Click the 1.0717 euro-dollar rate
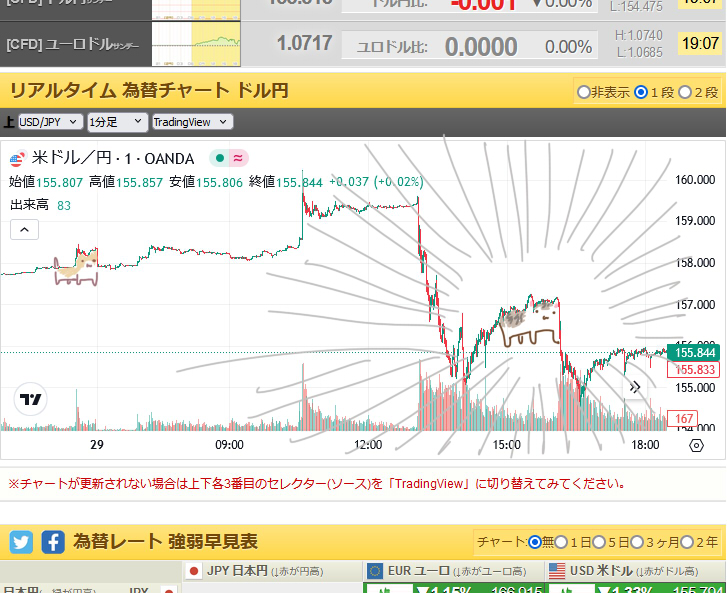727x593 pixels. point(305,44)
